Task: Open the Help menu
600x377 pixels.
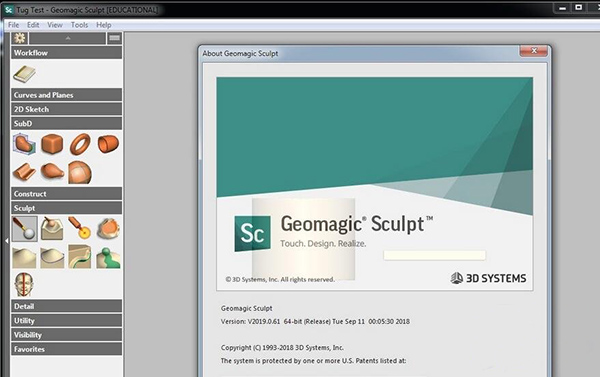Action: coord(103,25)
